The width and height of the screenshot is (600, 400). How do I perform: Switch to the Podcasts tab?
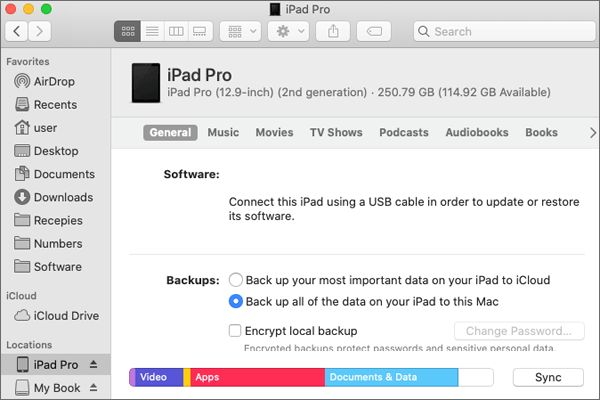(x=404, y=132)
